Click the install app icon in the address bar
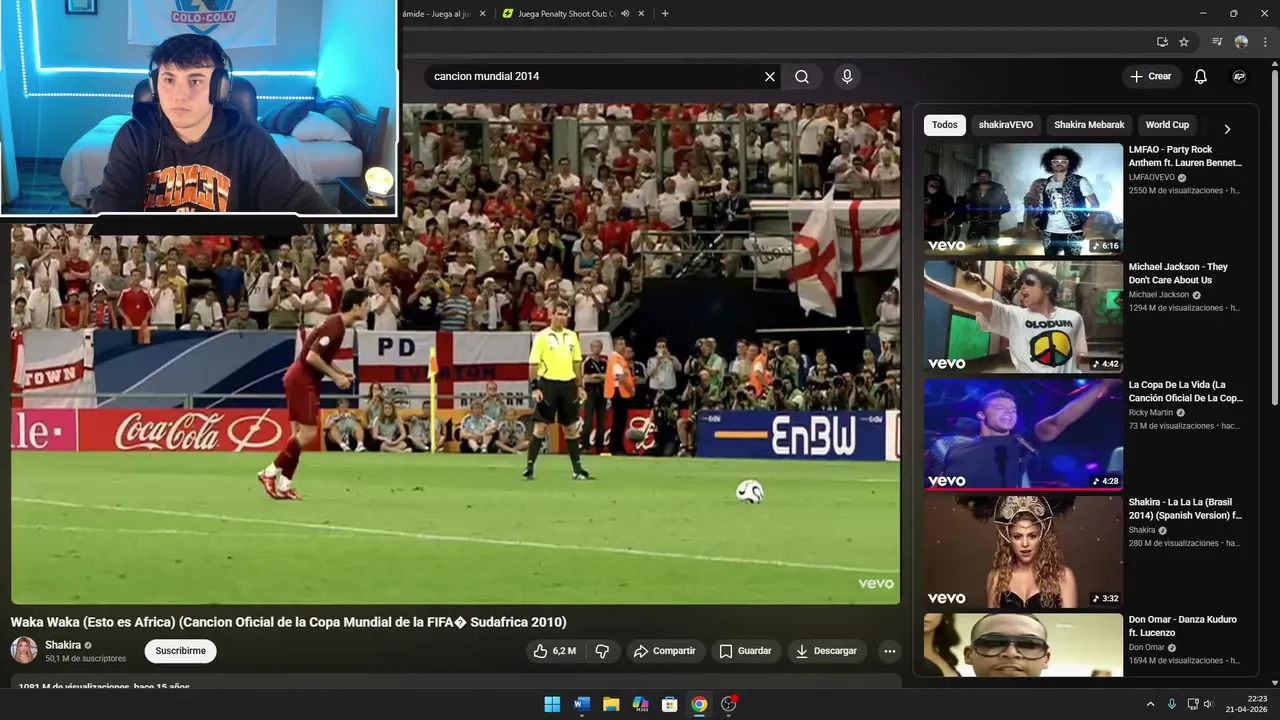 click(x=1162, y=42)
